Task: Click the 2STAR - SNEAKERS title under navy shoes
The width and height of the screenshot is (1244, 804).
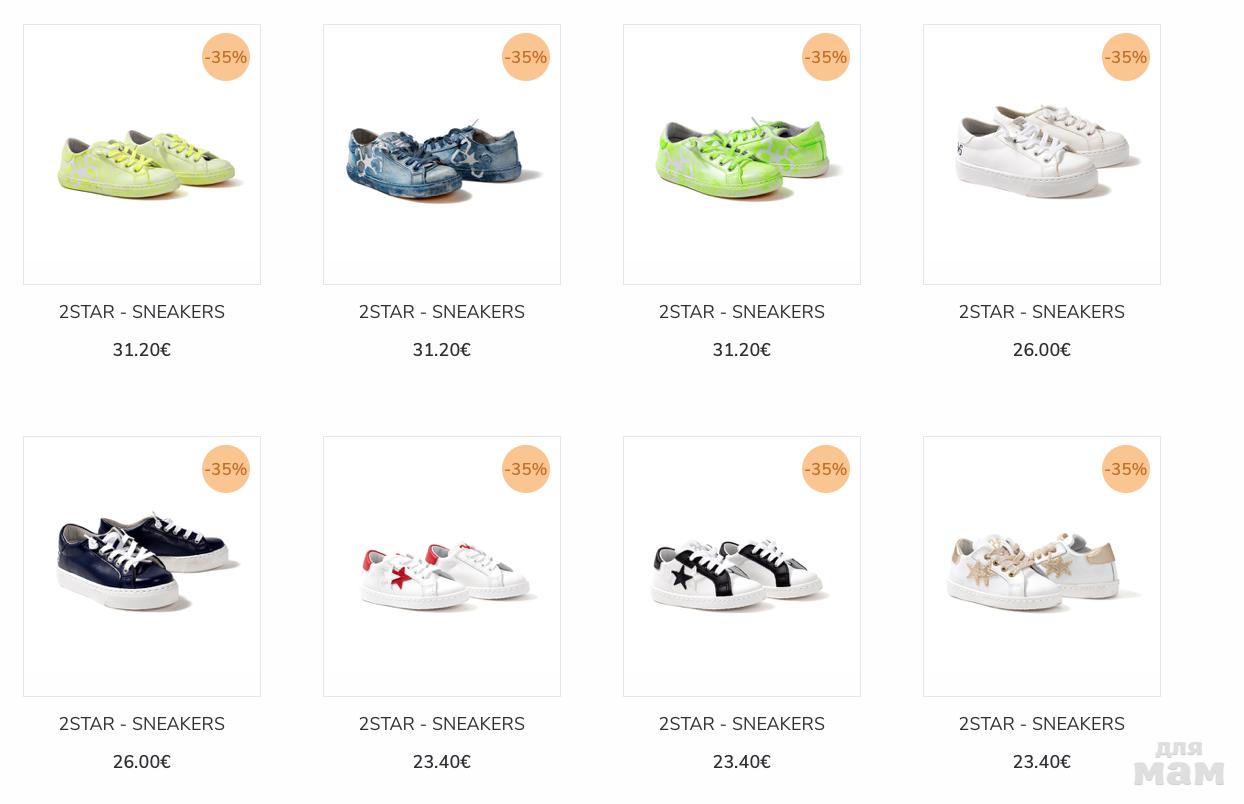Action: [142, 724]
